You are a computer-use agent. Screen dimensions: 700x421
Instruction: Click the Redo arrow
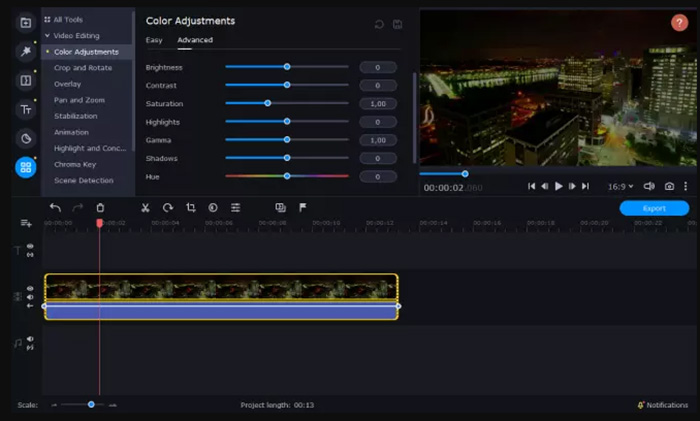pos(78,208)
